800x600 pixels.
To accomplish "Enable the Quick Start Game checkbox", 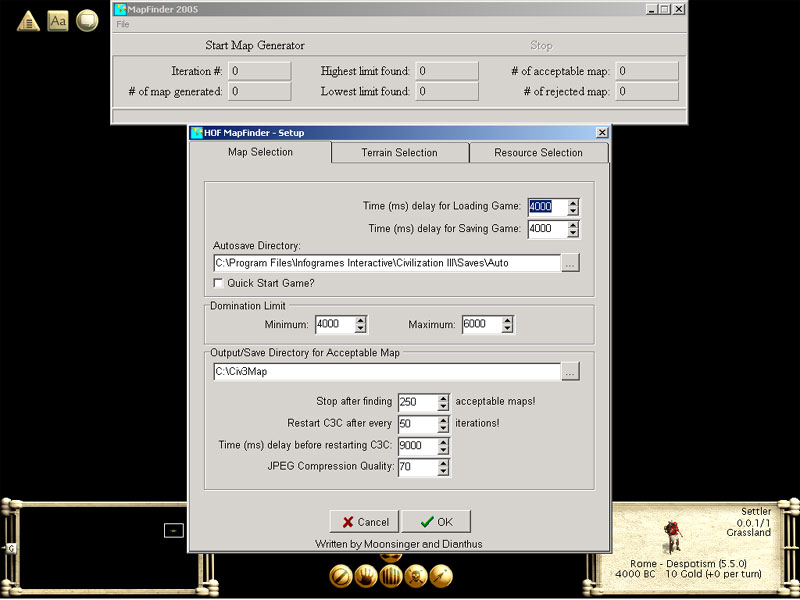I will point(218,283).
